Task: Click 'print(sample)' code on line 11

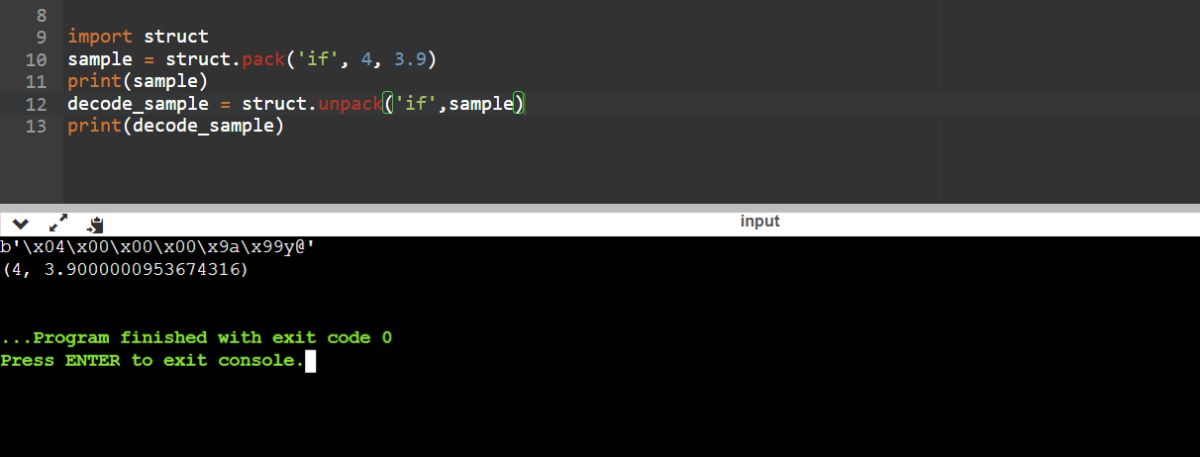Action: (x=138, y=82)
